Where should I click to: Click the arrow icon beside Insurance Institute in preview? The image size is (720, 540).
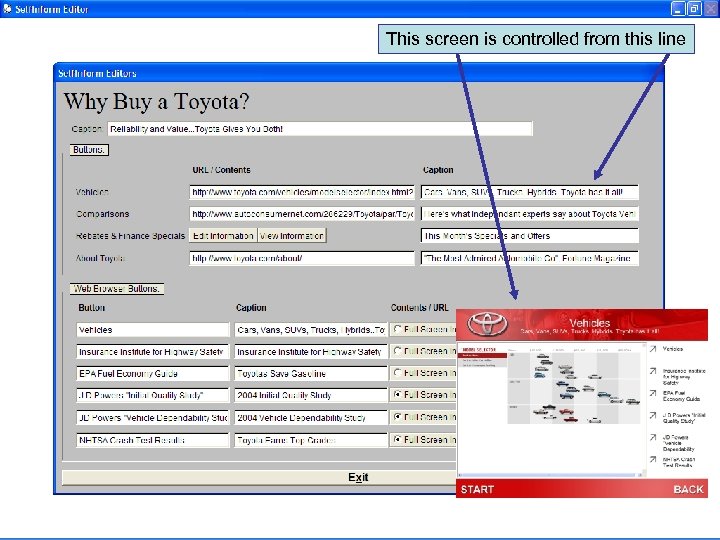[x=653, y=371]
